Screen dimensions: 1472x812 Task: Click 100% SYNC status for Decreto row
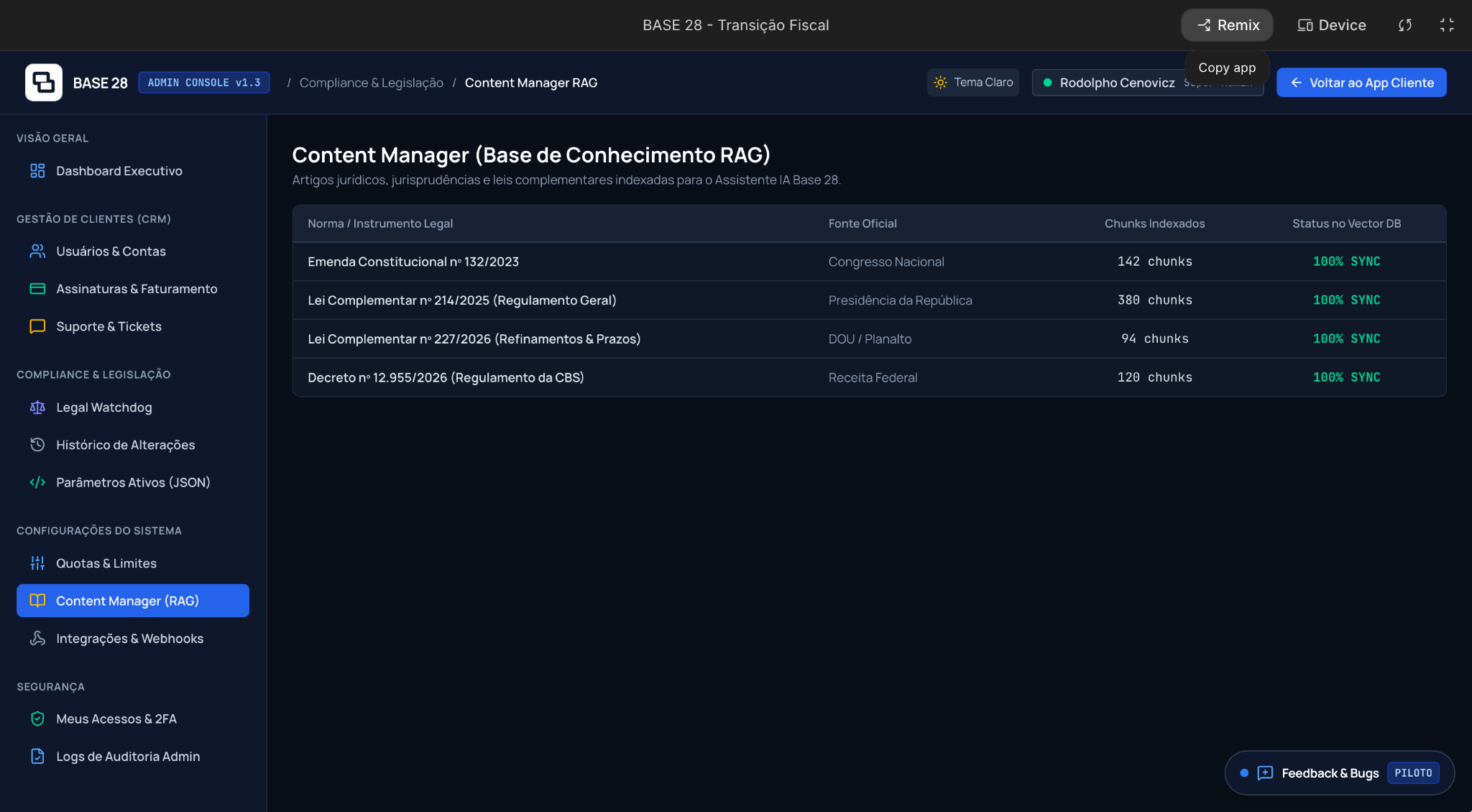point(1346,377)
